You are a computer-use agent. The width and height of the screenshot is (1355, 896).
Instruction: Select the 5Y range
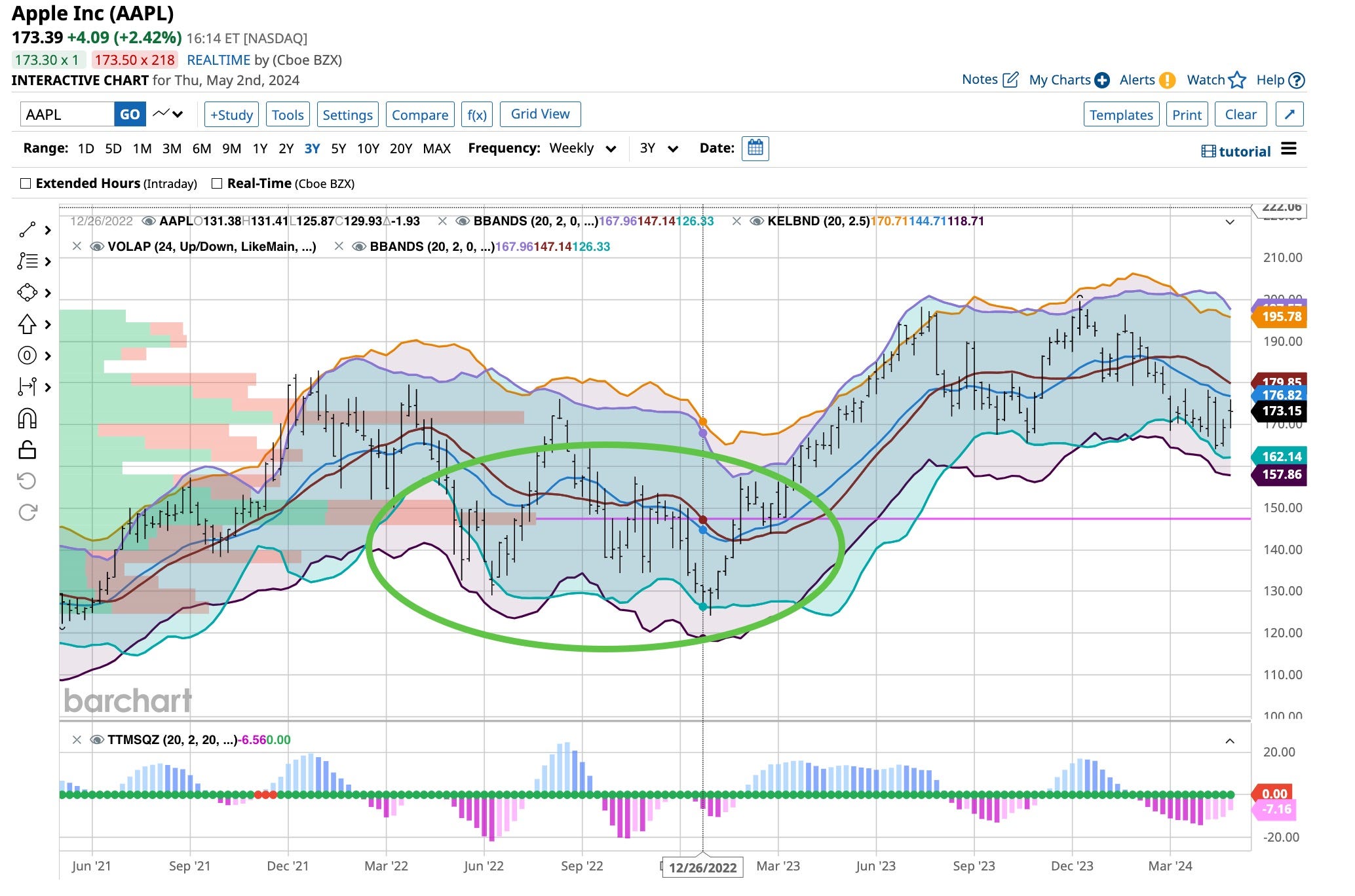coord(339,149)
